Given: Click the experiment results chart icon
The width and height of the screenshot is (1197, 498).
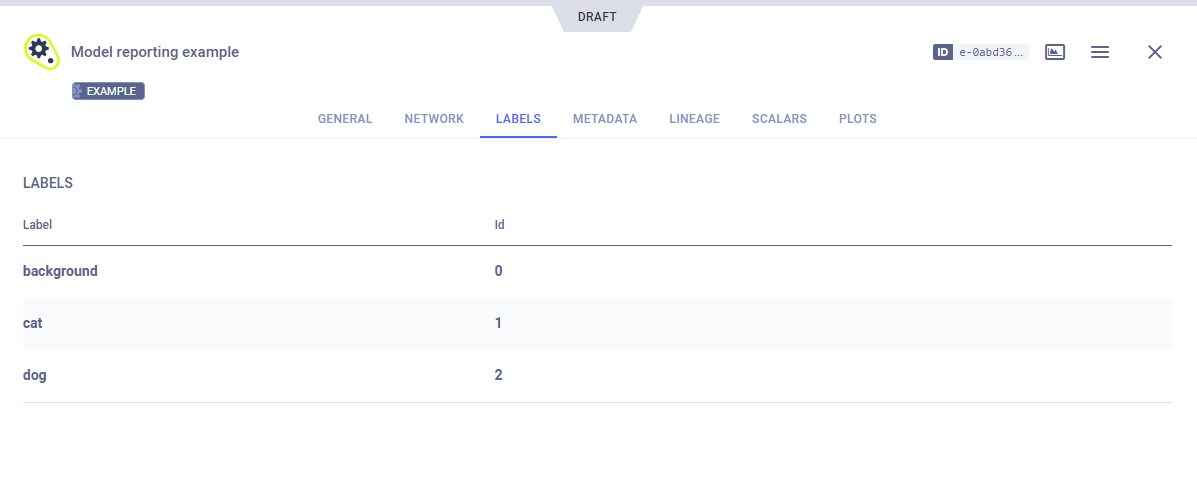Looking at the screenshot, I should [1055, 52].
